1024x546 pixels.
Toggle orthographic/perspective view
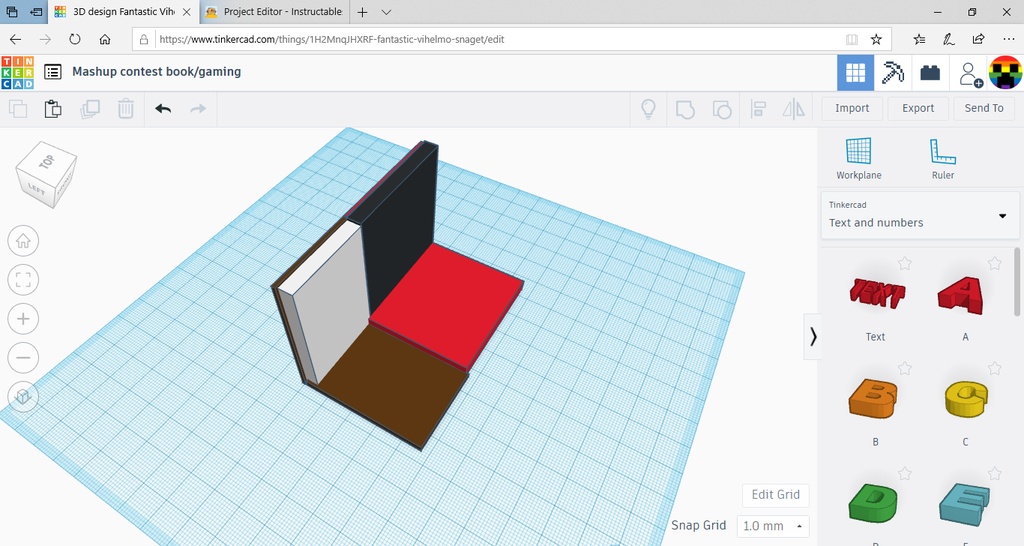pos(23,396)
